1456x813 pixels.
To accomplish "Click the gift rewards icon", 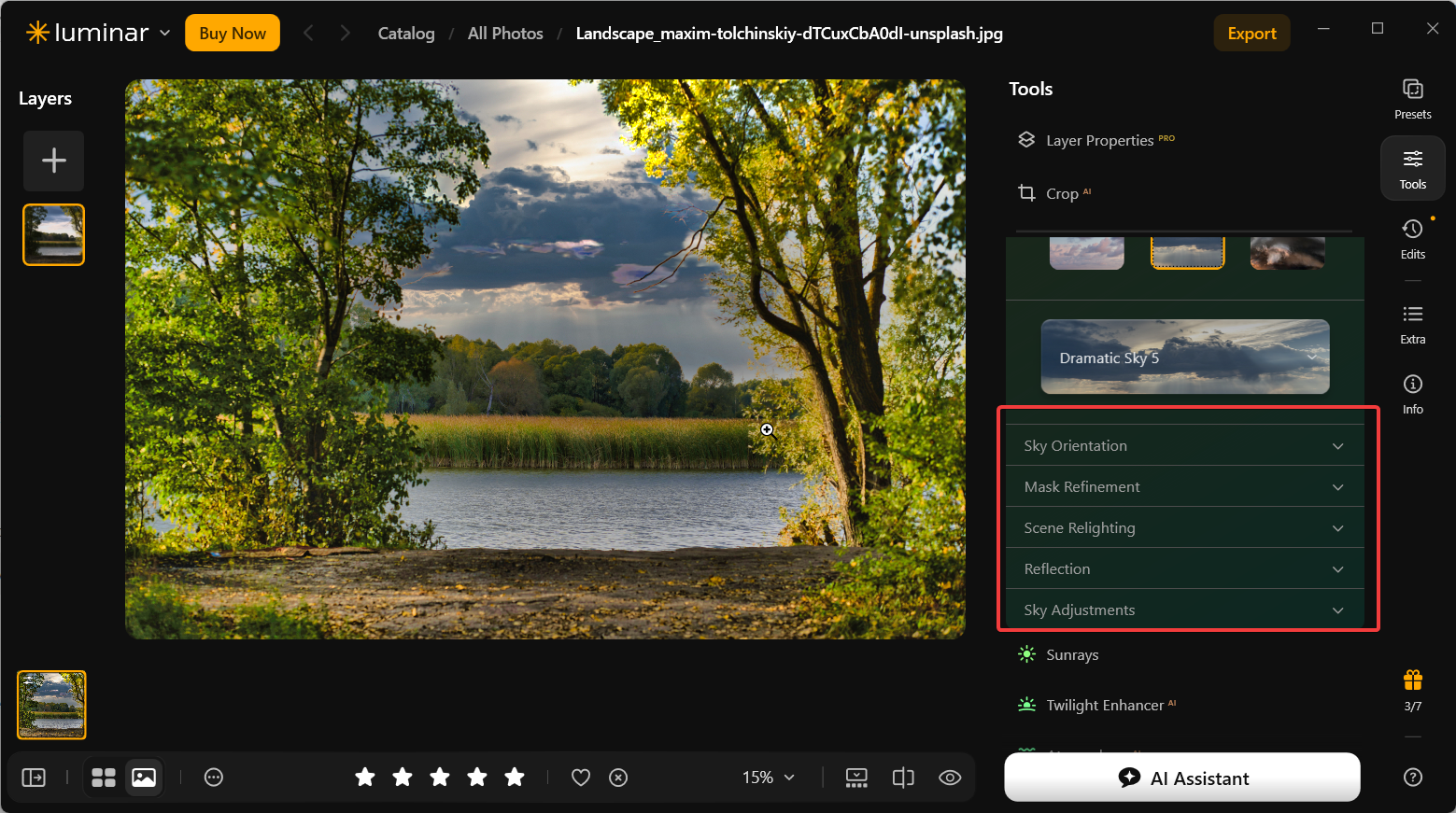I will [1412, 680].
